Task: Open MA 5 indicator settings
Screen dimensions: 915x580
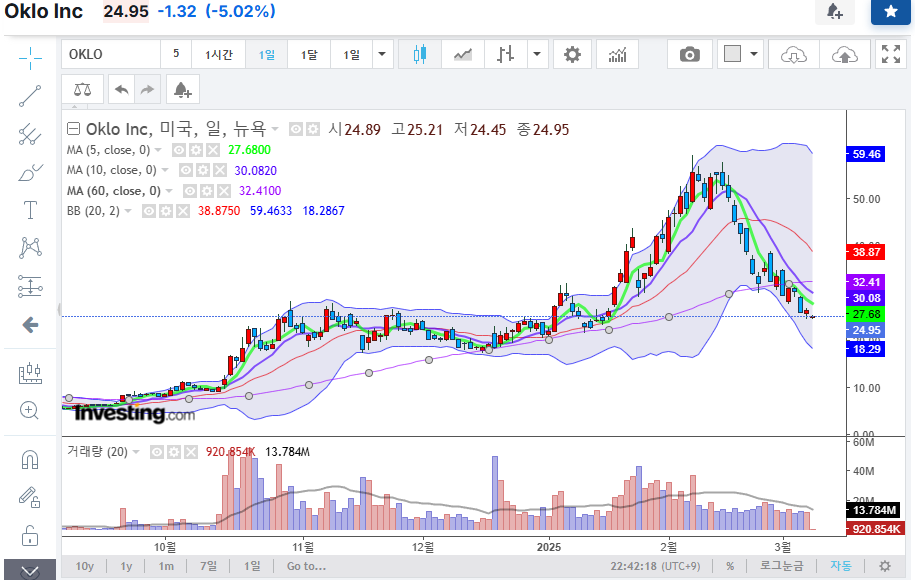Action: point(195,150)
